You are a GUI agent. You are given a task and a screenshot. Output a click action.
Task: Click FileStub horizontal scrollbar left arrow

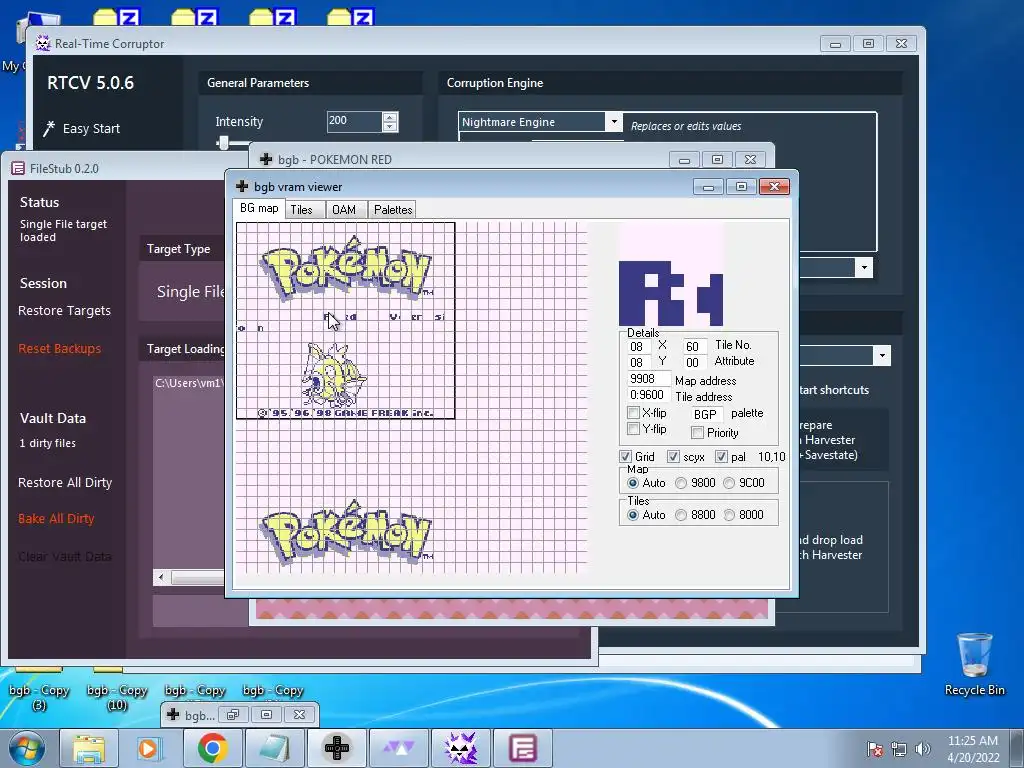click(161, 577)
